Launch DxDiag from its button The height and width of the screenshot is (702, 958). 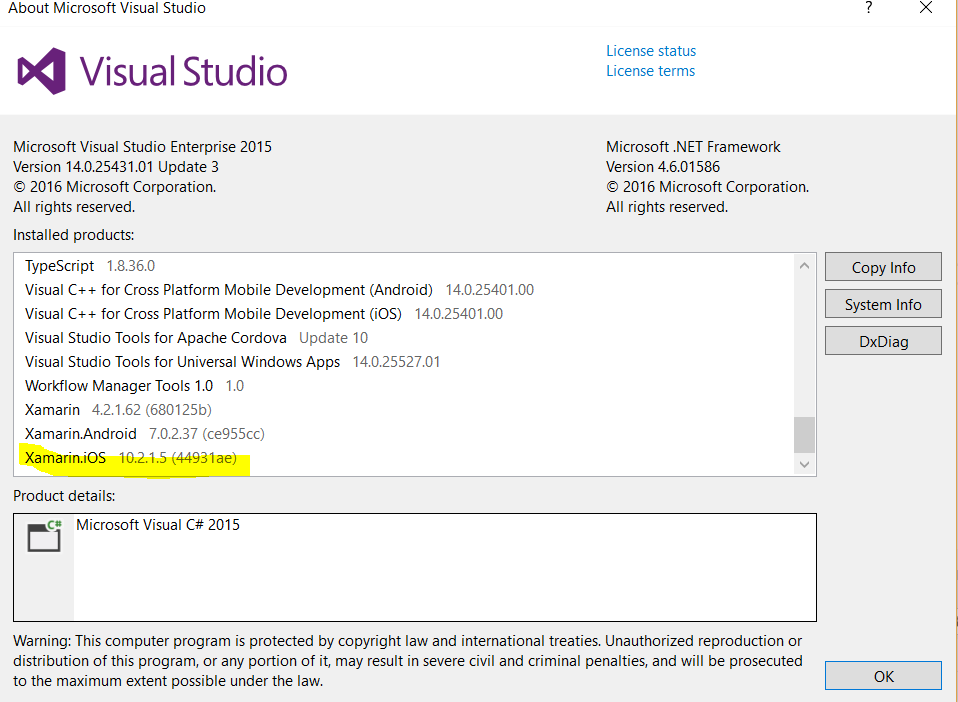(x=883, y=341)
